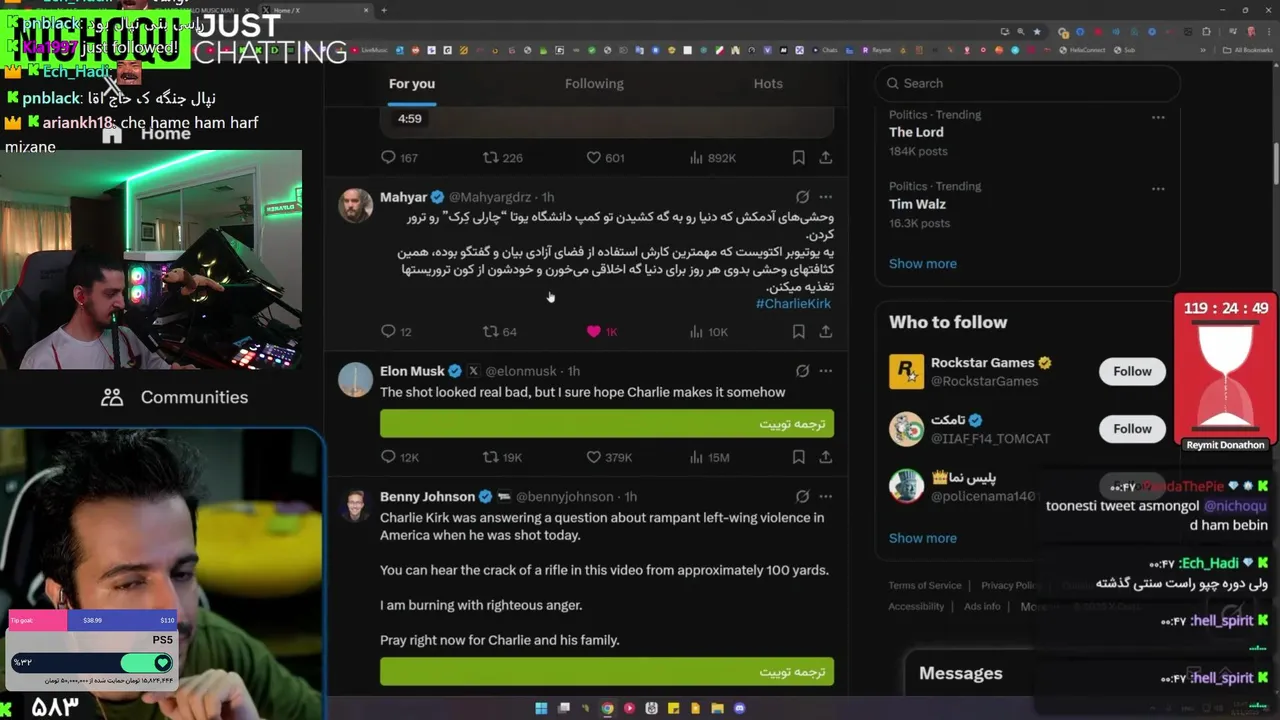View analytics of Mahyar's tweet (10K)
1280x720 pixels.
pos(709,331)
